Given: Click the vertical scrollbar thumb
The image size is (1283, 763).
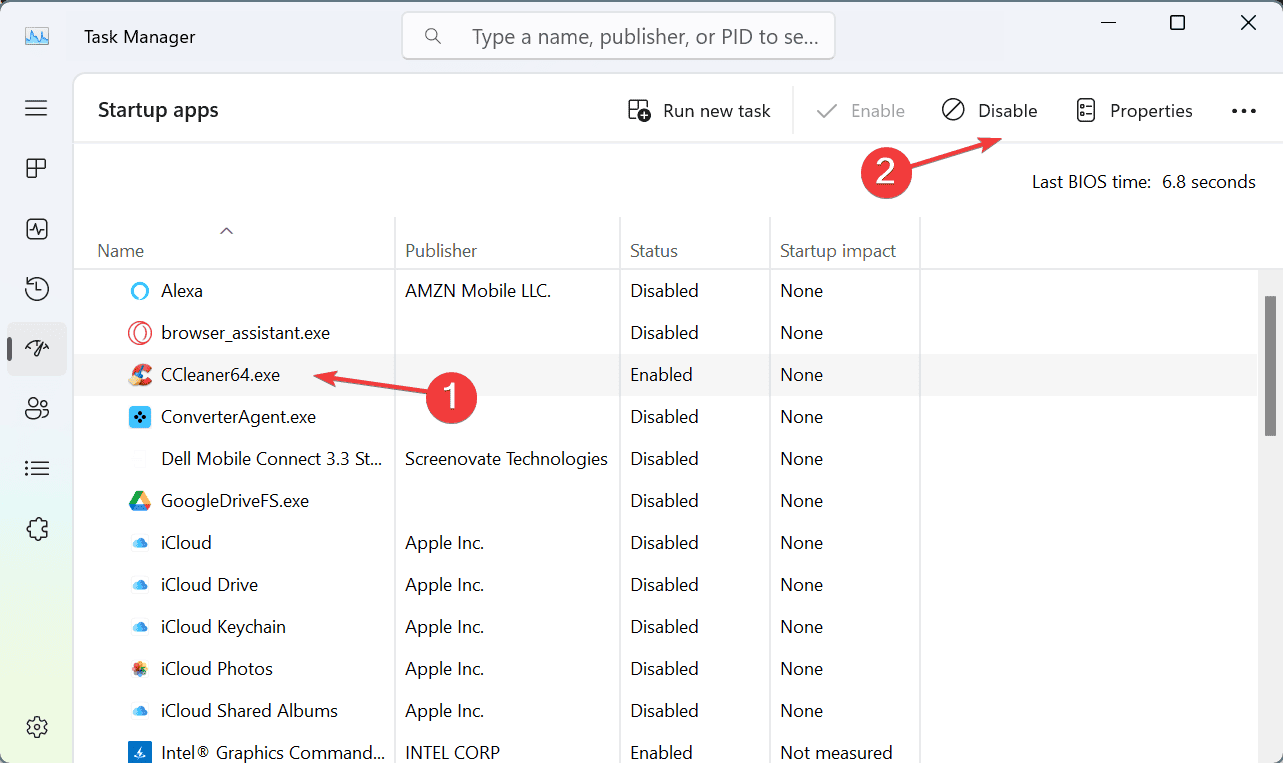Looking at the screenshot, I should coord(1270,366).
